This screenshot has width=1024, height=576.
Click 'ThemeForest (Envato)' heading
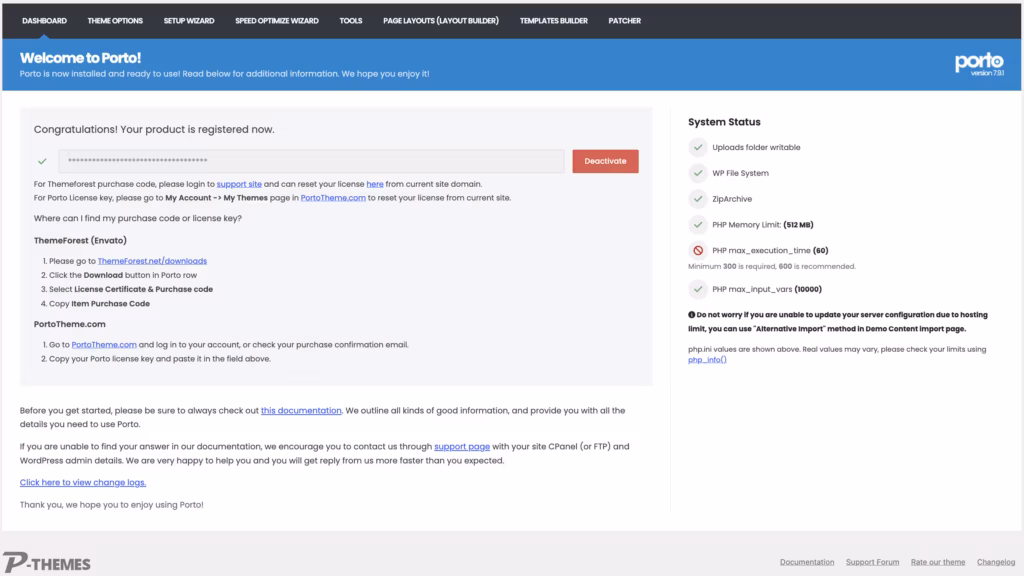point(80,241)
